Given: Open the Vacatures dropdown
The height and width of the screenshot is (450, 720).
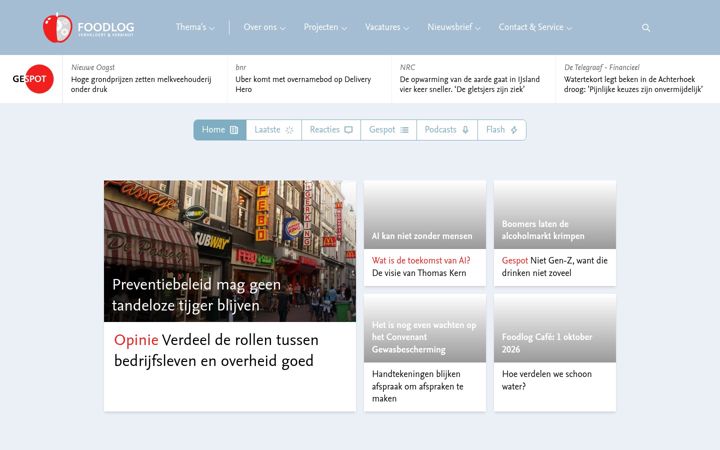Looking at the screenshot, I should (x=387, y=27).
